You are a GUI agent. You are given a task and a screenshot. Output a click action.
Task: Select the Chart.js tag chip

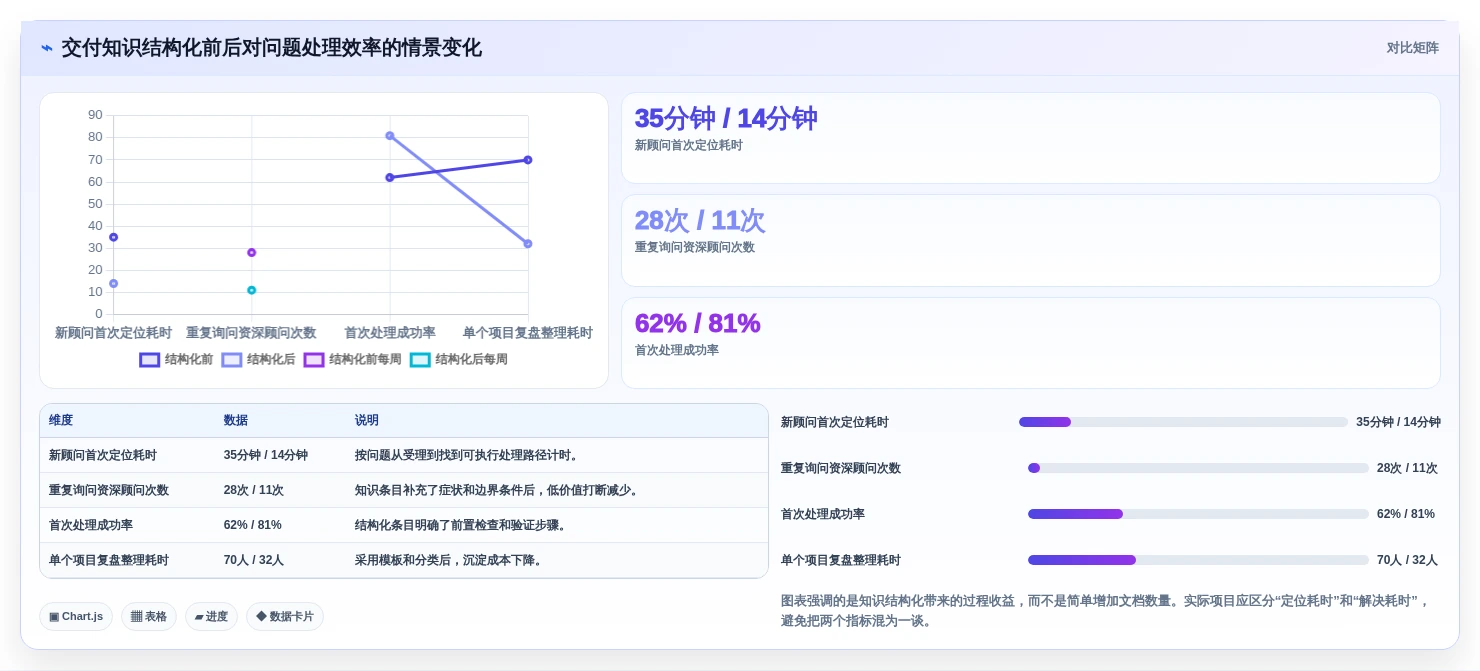pyautogui.click(x=76, y=617)
